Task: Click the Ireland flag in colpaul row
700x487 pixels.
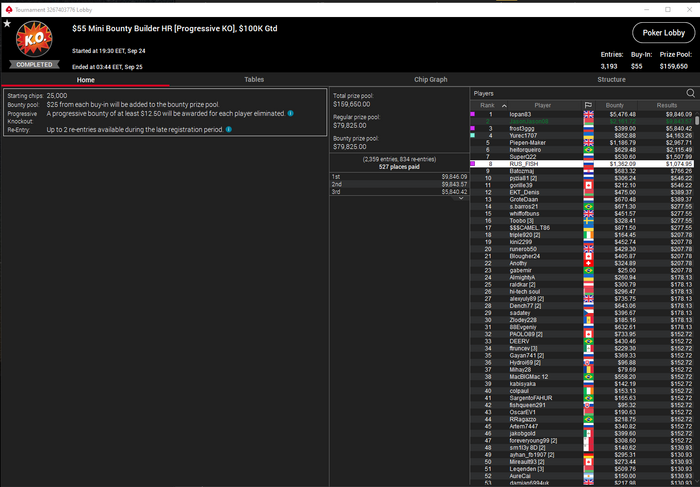Action: (588, 391)
